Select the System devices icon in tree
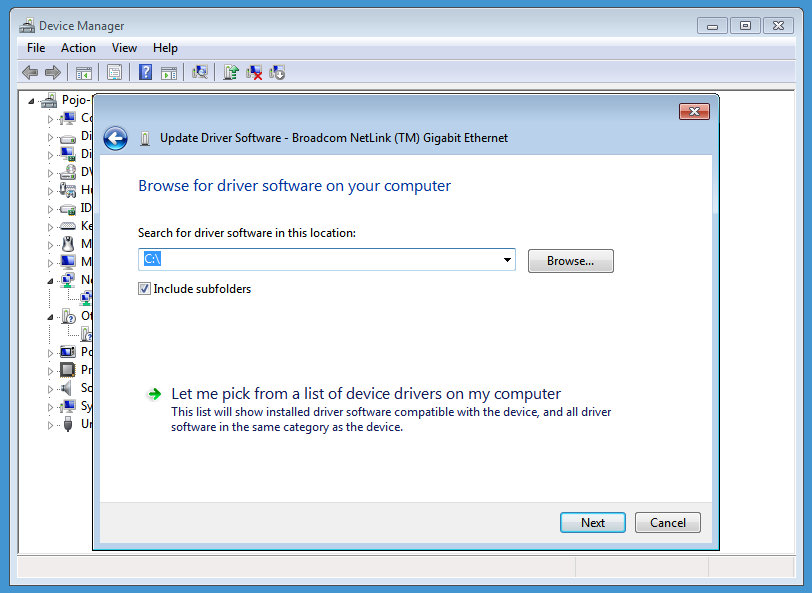Image resolution: width=812 pixels, height=593 pixels. (68, 406)
